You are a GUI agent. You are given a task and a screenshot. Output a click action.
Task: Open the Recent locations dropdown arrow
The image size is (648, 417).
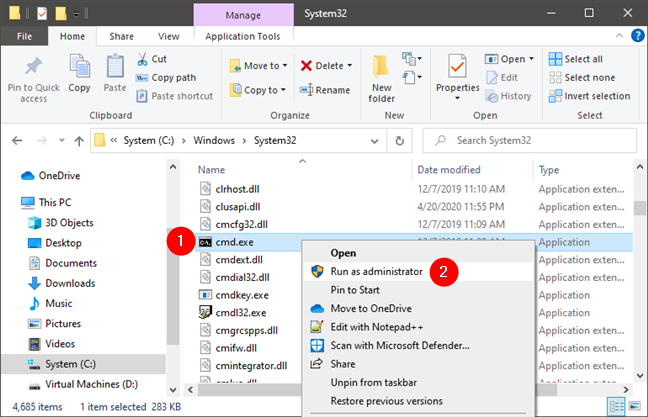pyautogui.click(x=62, y=141)
